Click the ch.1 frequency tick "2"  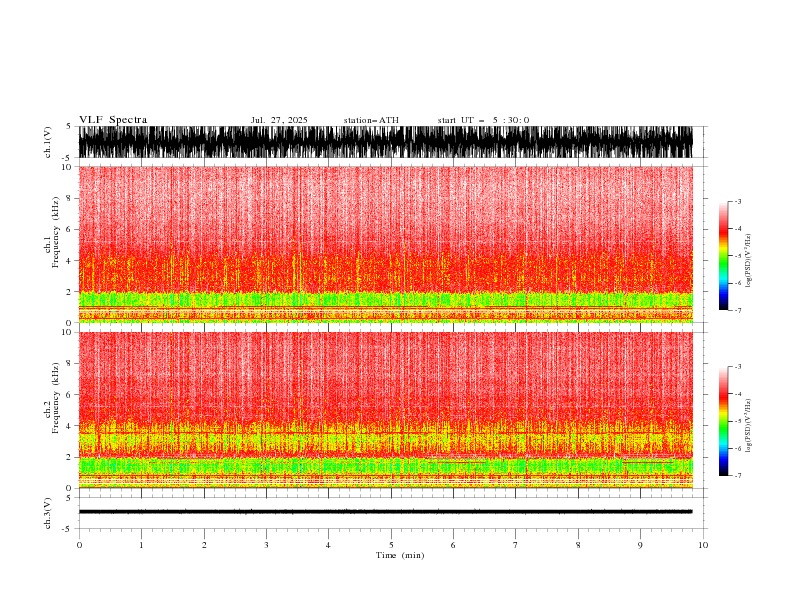click(x=69, y=292)
